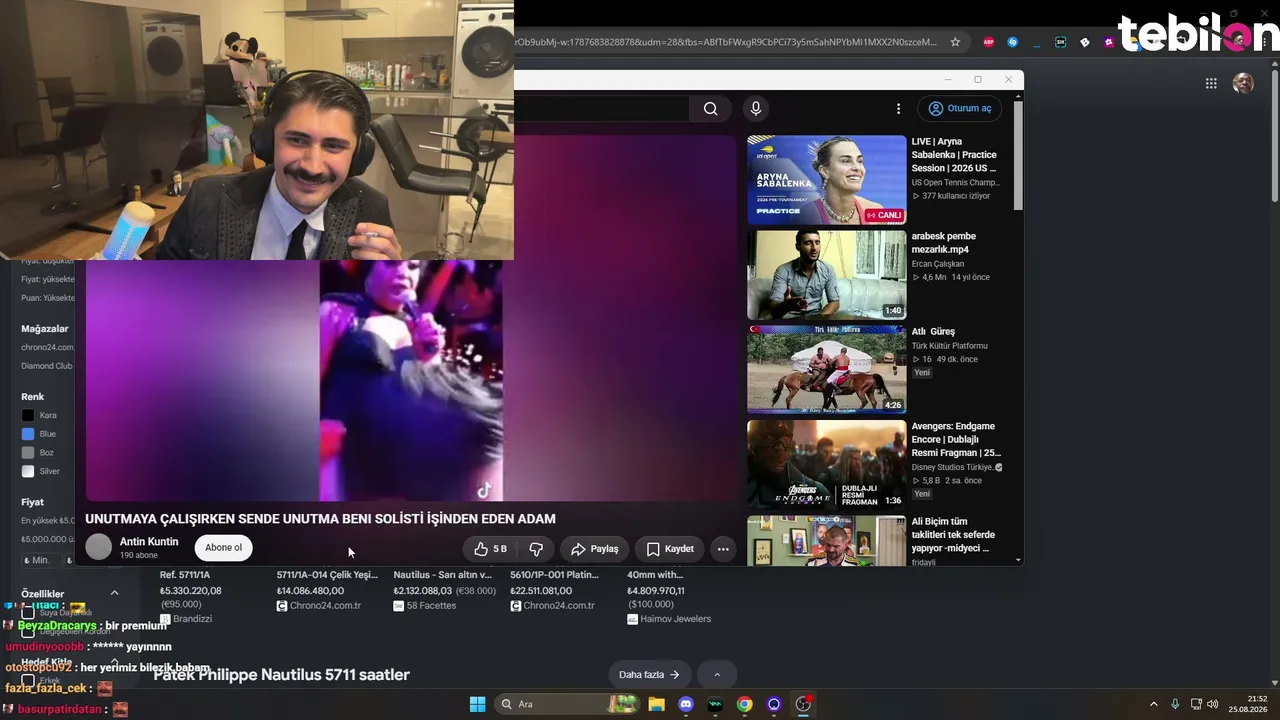Image resolution: width=1280 pixels, height=720 pixels.
Task: Open OBS Studio from the taskbar
Action: [x=803, y=704]
